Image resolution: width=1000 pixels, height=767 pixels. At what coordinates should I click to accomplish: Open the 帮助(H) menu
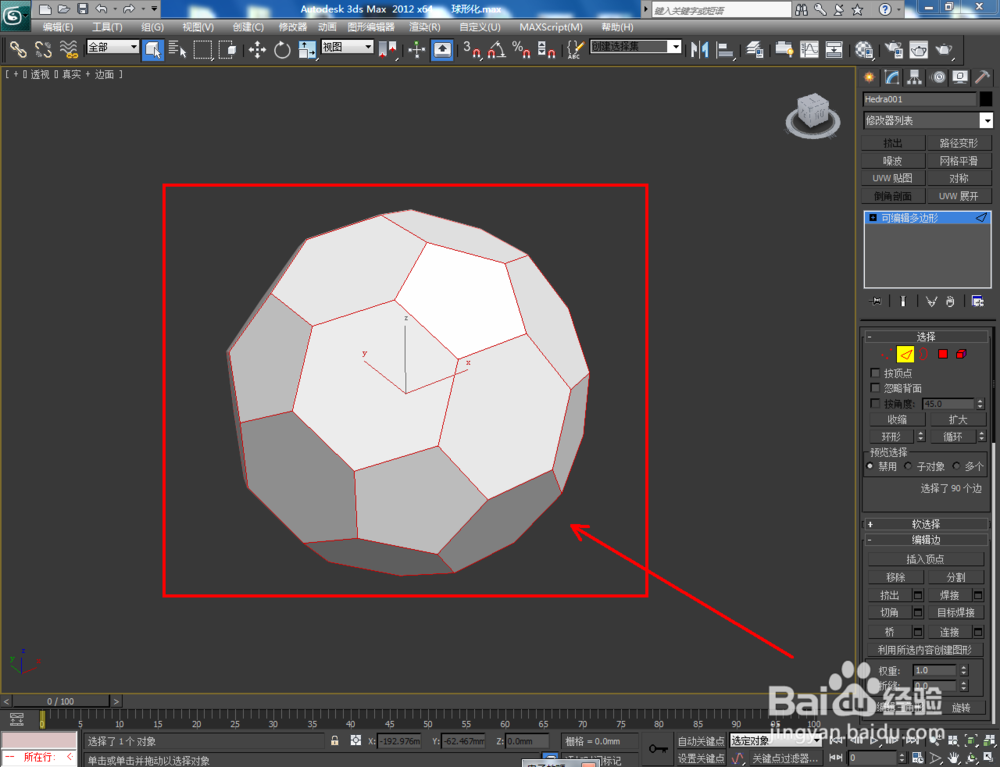617,27
